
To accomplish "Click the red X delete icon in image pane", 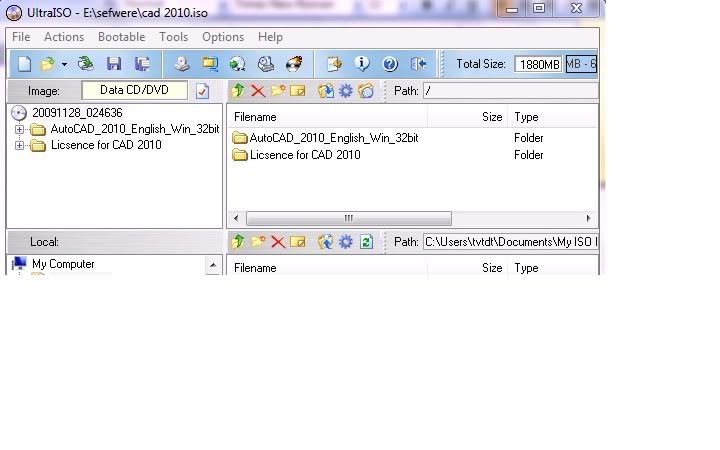I will [x=258, y=91].
